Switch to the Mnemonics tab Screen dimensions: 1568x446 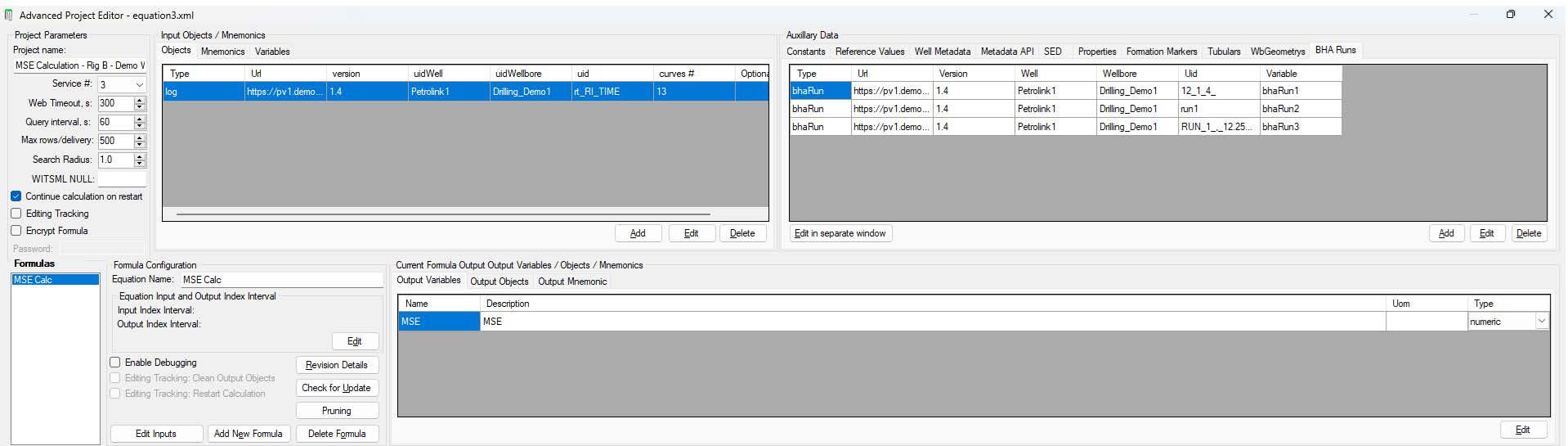pos(222,52)
